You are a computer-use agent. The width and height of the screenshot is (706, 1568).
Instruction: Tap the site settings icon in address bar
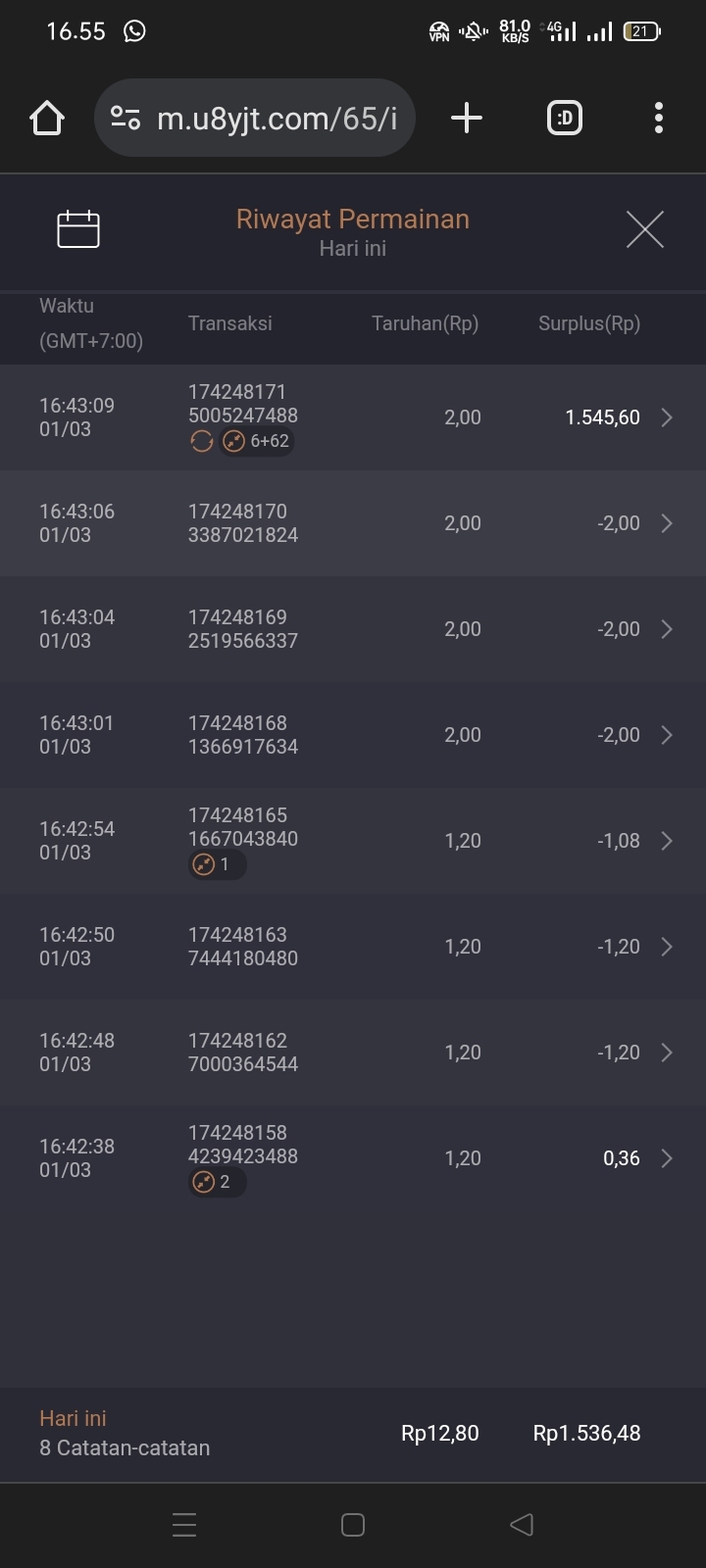click(126, 119)
